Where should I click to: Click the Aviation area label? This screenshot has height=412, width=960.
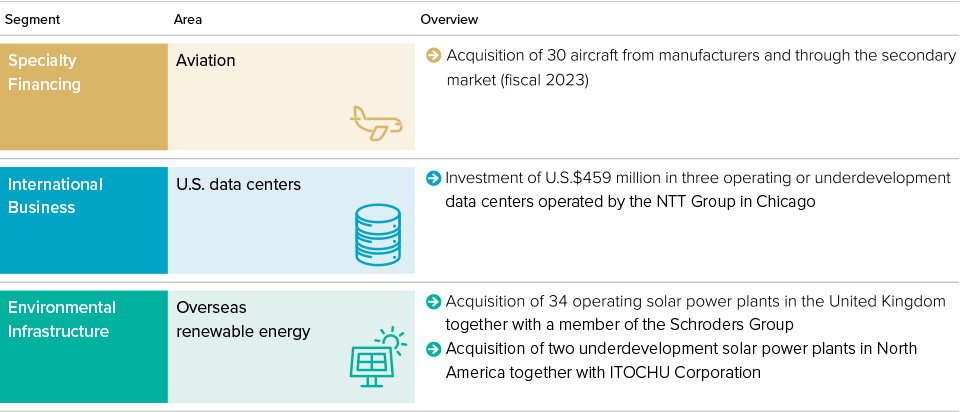[206, 61]
